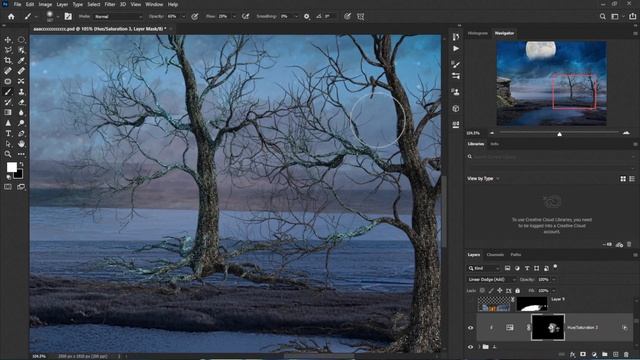Create new group folder icon
The height and width of the screenshot is (360, 640).
604,355
